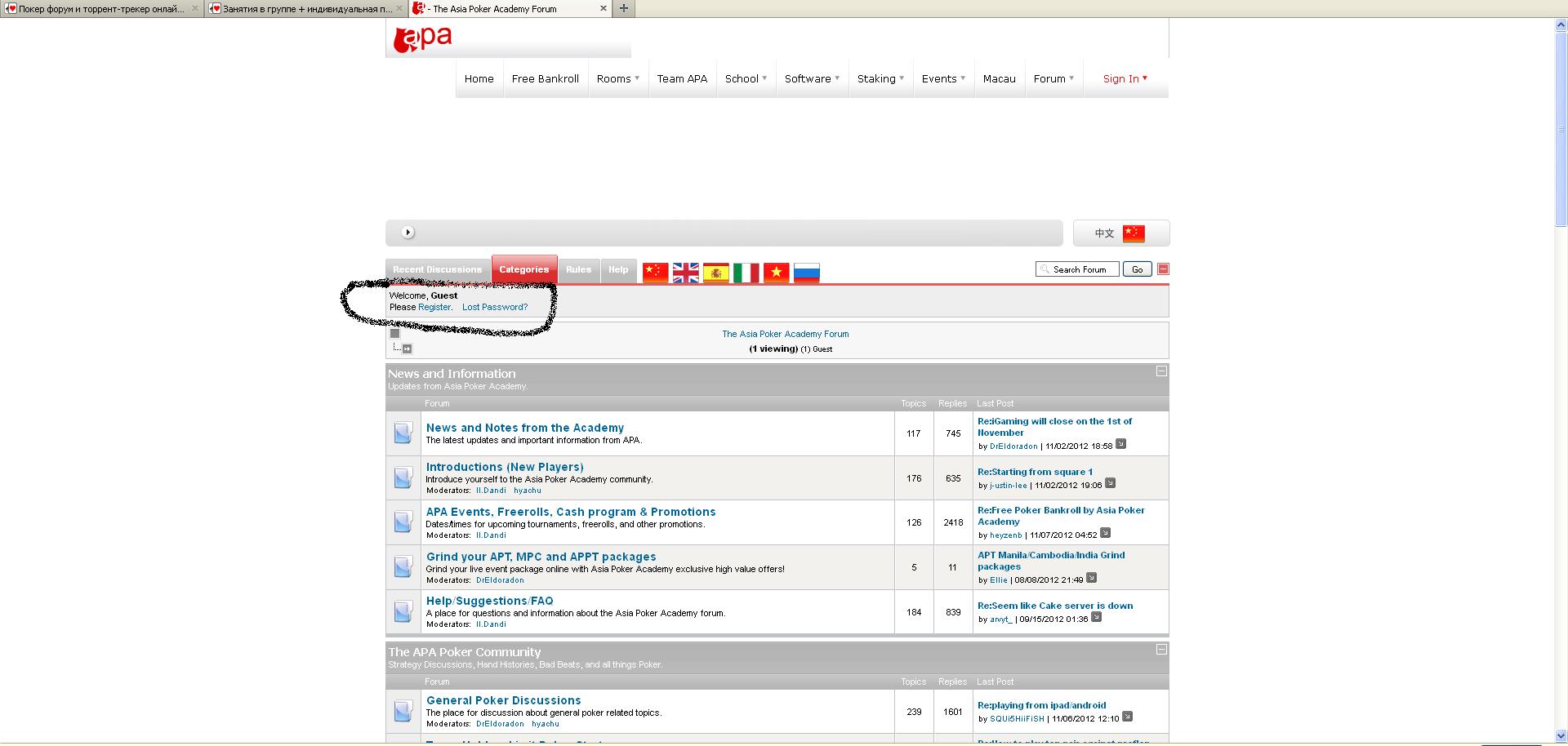View DrEldoradon profile under iGaming last post
Image resolution: width=1568 pixels, height=746 pixels.
[x=1013, y=446]
